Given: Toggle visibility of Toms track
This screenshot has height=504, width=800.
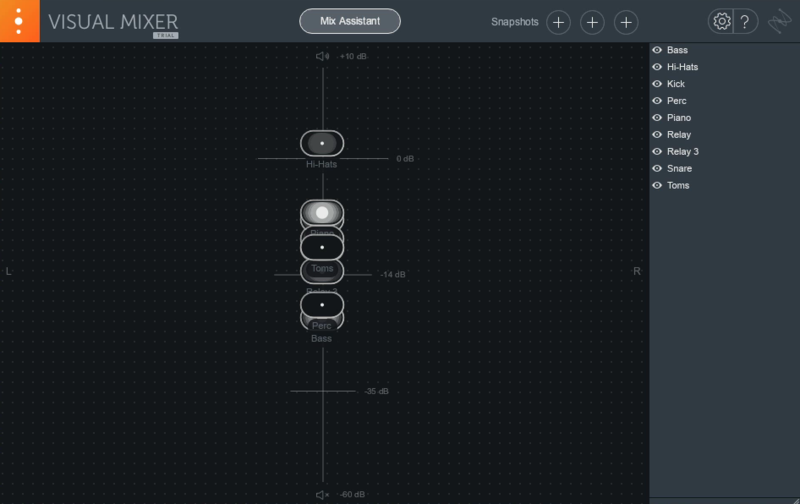Looking at the screenshot, I should (657, 185).
